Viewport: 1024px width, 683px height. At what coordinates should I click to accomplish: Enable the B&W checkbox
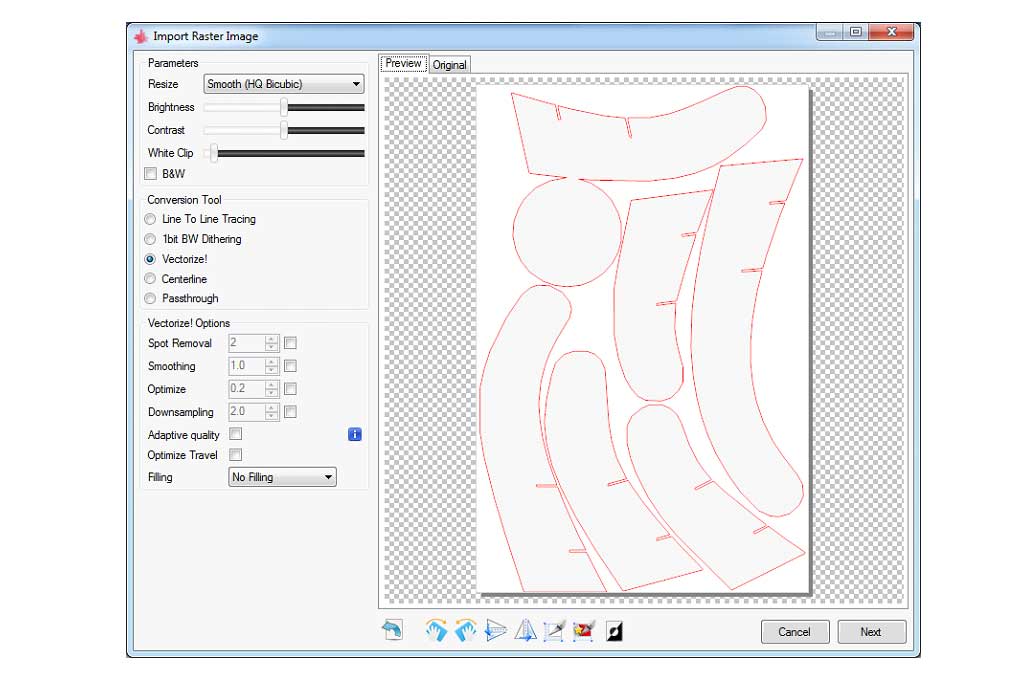(150, 174)
